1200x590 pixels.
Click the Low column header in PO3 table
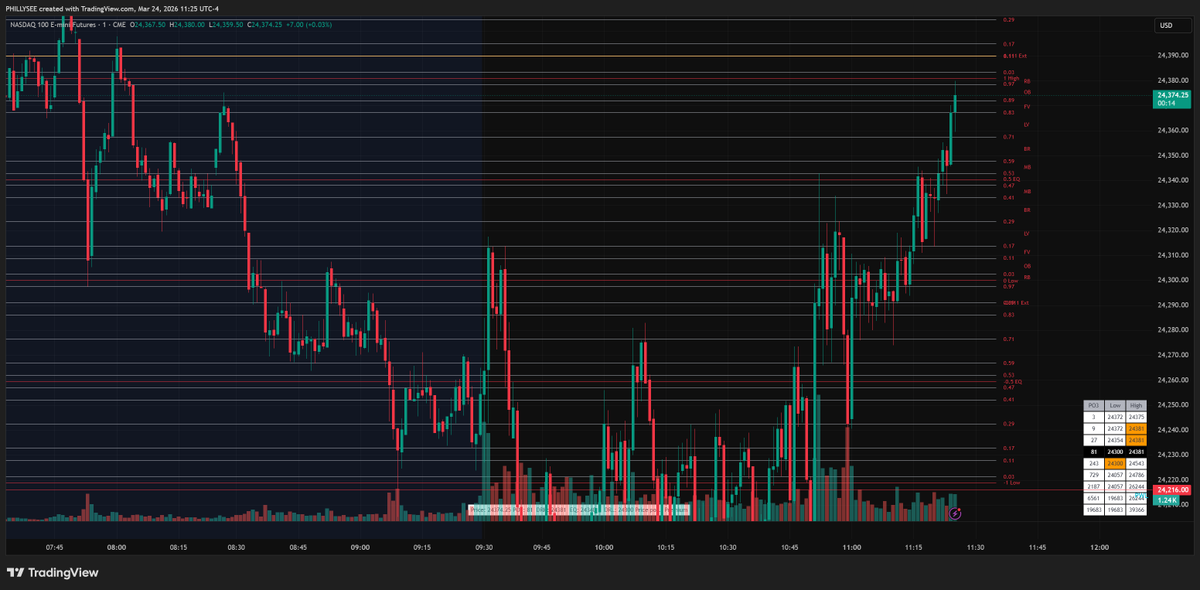click(1114, 405)
